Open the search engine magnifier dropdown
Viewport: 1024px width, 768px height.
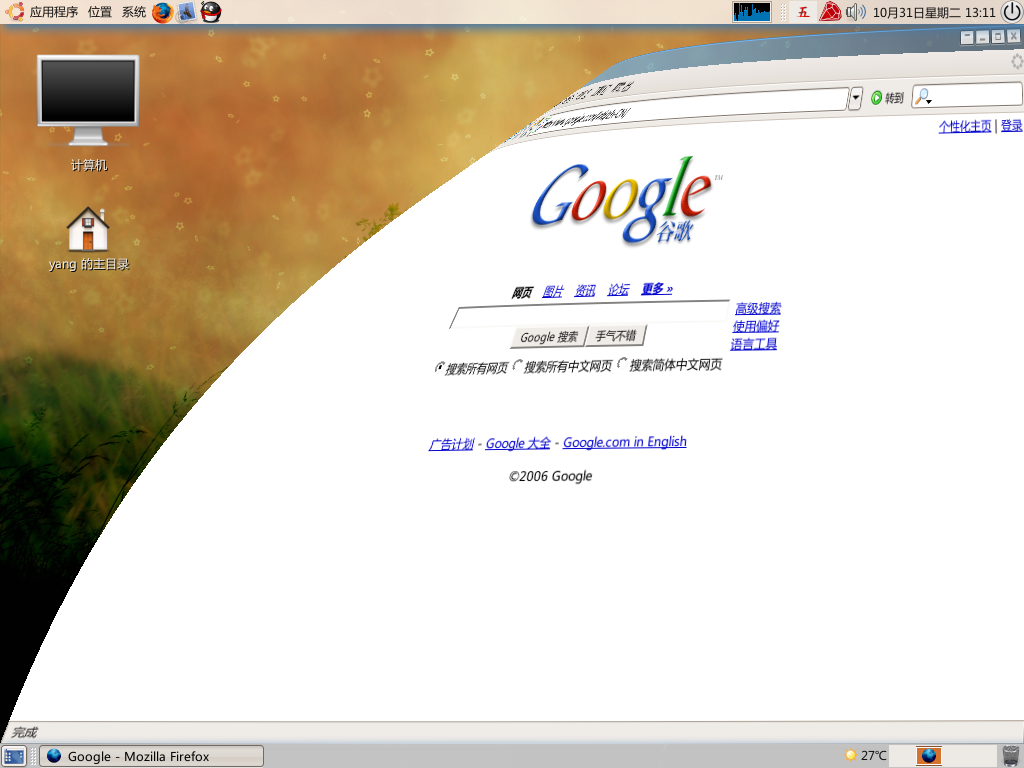(x=923, y=97)
